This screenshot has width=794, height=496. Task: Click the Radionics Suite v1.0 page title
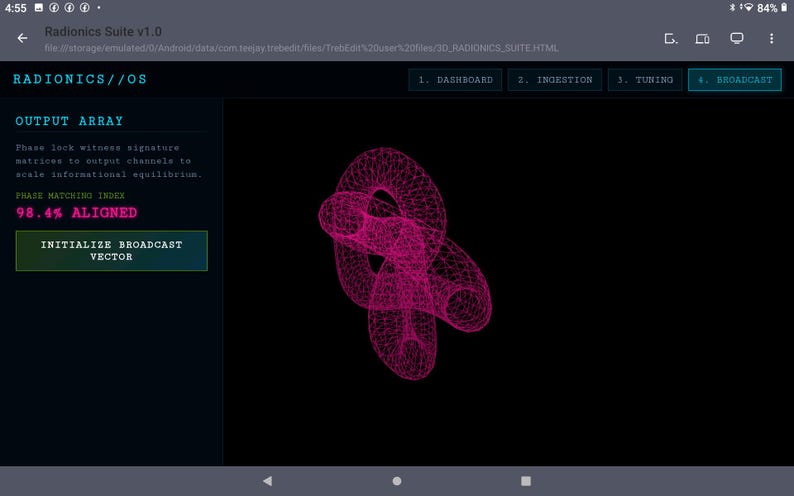tap(103, 31)
